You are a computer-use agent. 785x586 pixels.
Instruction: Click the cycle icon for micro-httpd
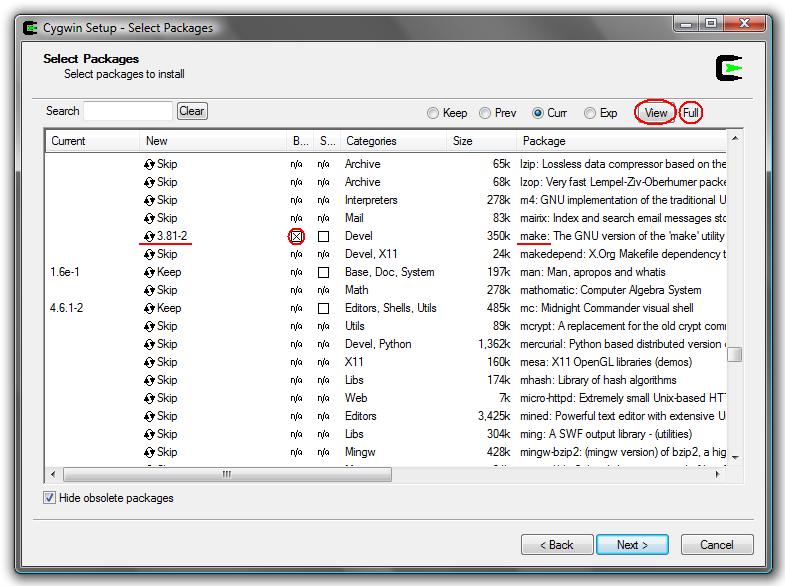click(x=149, y=398)
